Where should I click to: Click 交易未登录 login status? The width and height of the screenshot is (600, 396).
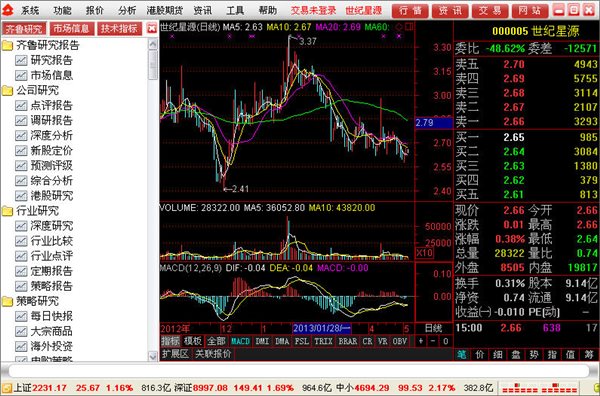pos(313,11)
